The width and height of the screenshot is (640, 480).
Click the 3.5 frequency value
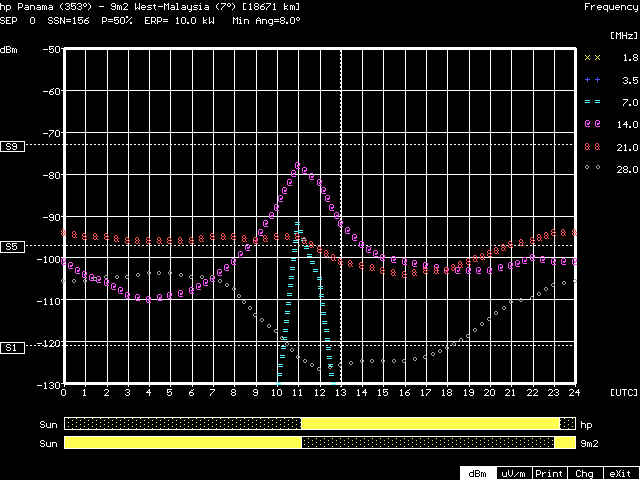coord(630,80)
